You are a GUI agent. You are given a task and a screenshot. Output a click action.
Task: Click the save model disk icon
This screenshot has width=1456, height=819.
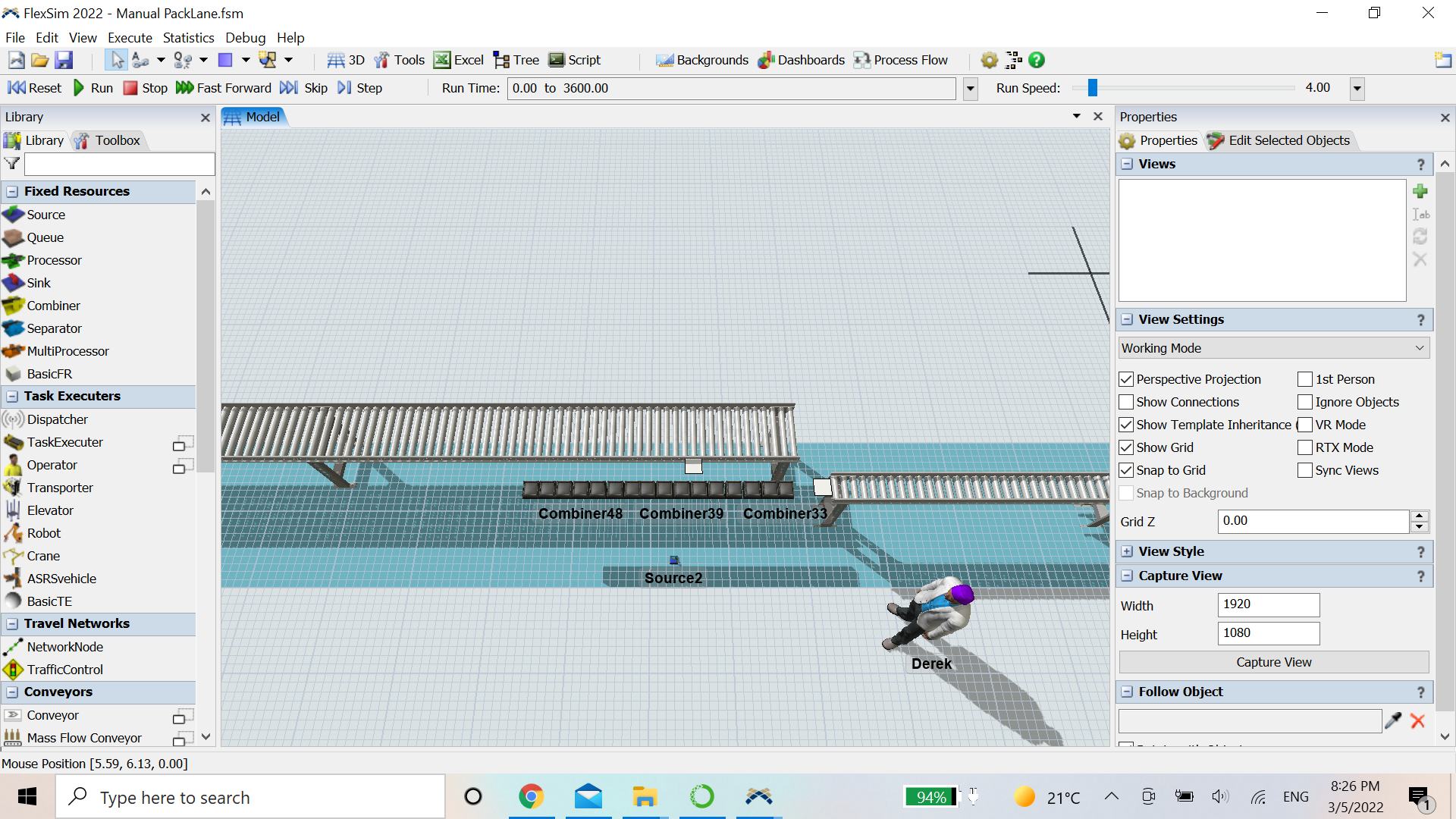[x=64, y=60]
